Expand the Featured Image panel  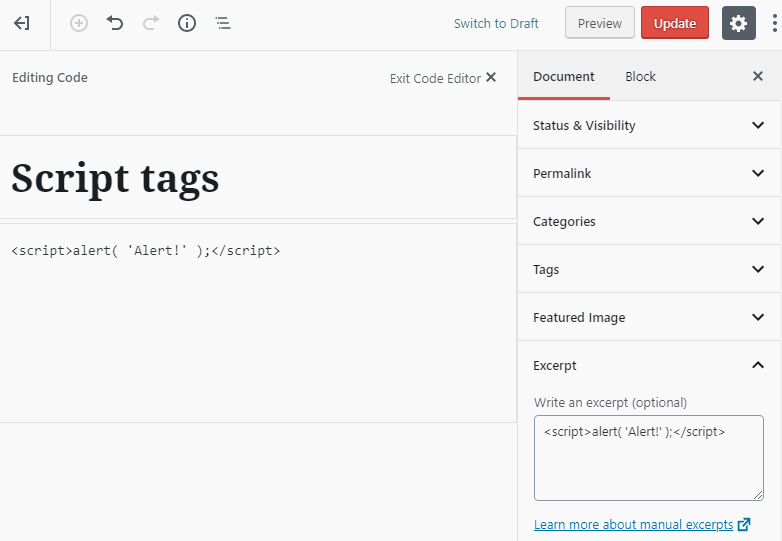coord(649,317)
